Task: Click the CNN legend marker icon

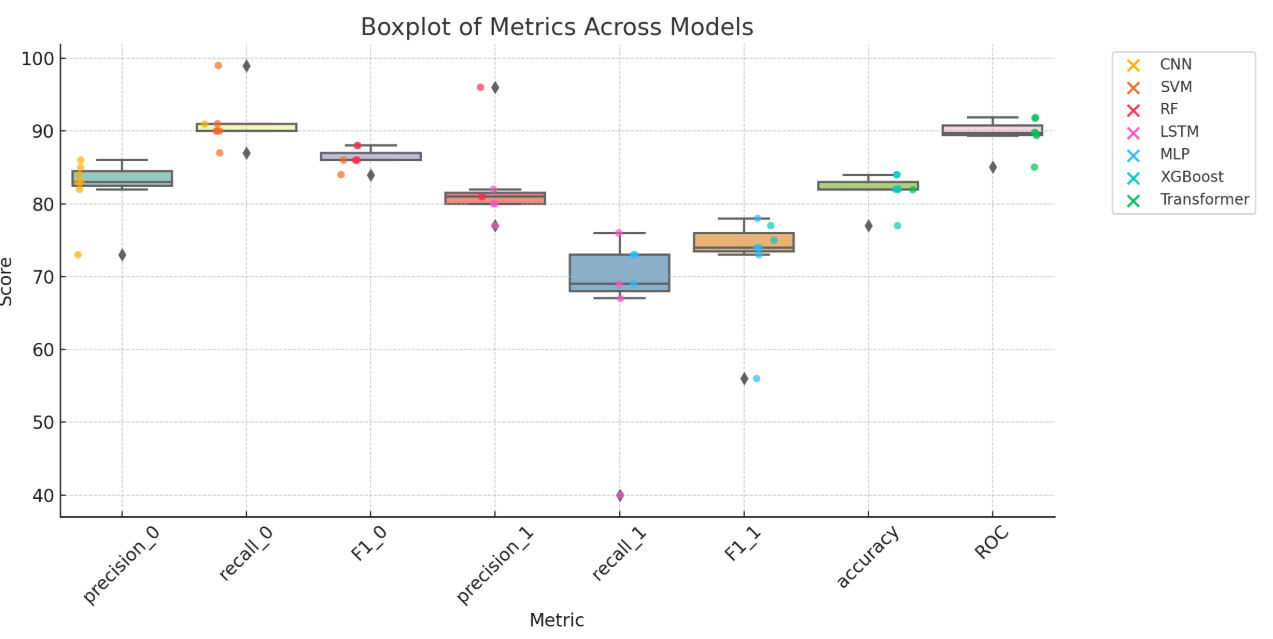Action: 1133,65
